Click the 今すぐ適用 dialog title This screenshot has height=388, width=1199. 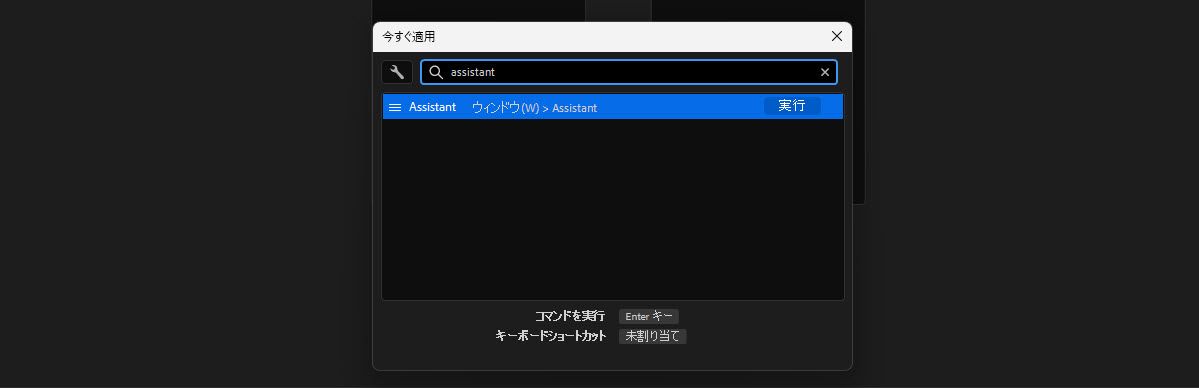coord(409,37)
